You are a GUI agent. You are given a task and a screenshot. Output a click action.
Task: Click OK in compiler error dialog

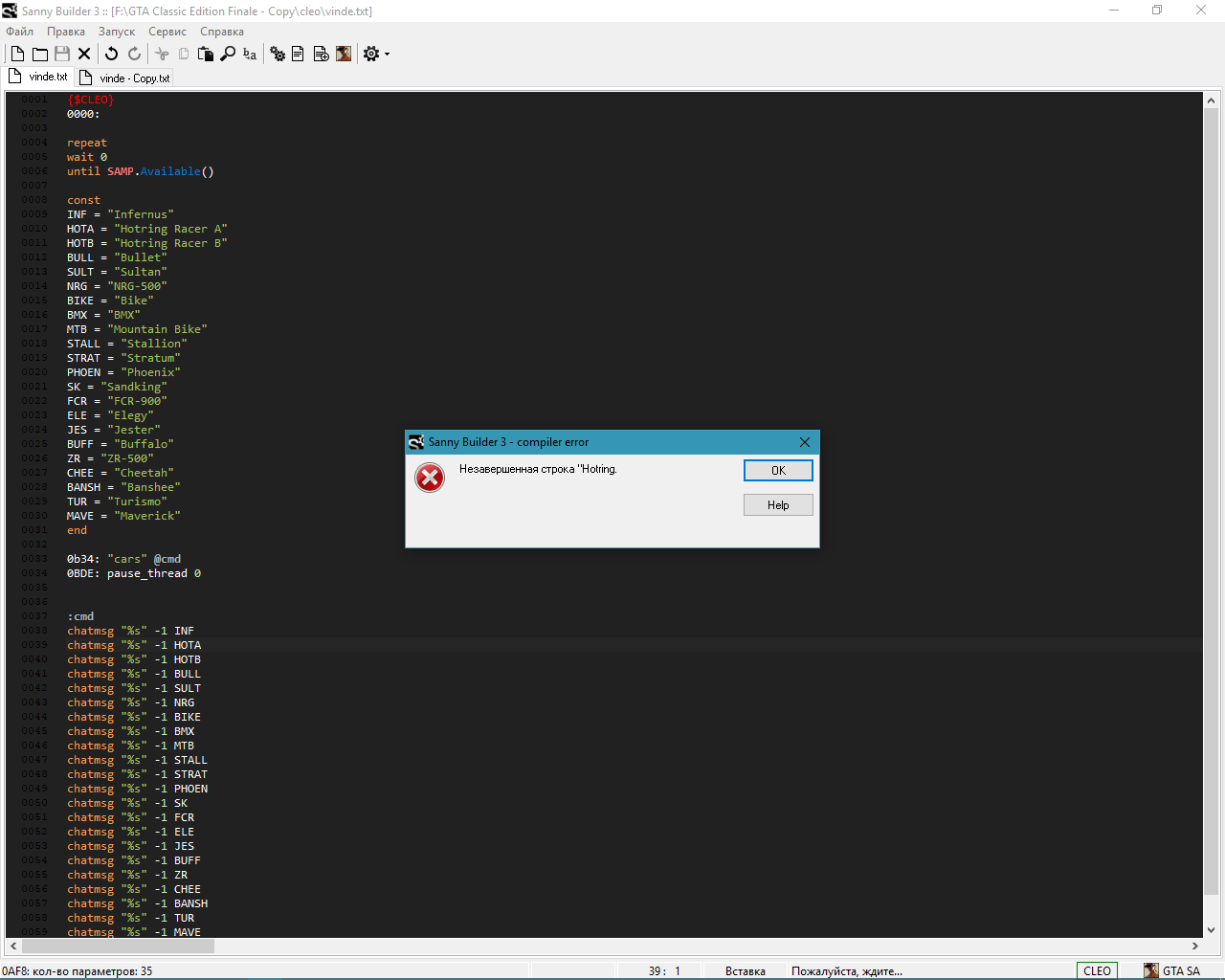coord(778,470)
